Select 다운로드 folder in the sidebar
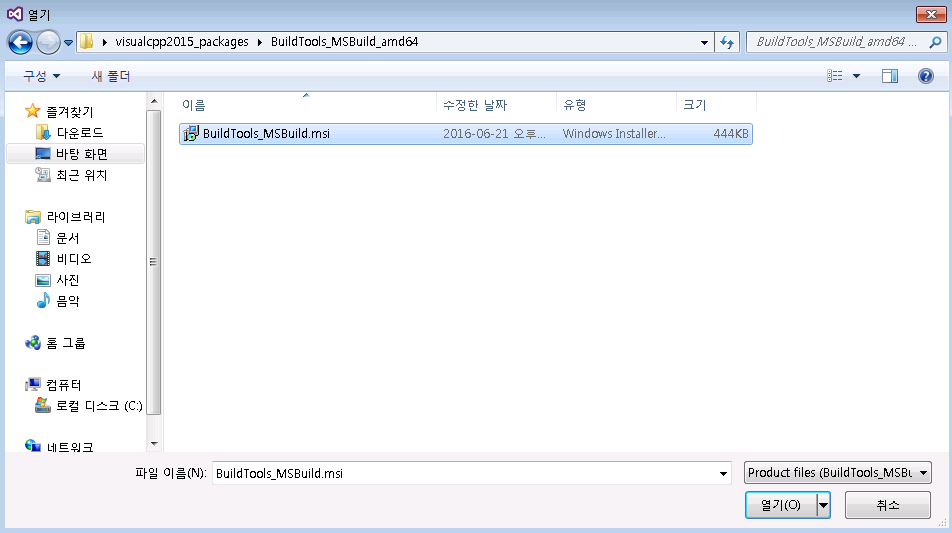This screenshot has height=533, width=952. pyautogui.click(x=80, y=132)
